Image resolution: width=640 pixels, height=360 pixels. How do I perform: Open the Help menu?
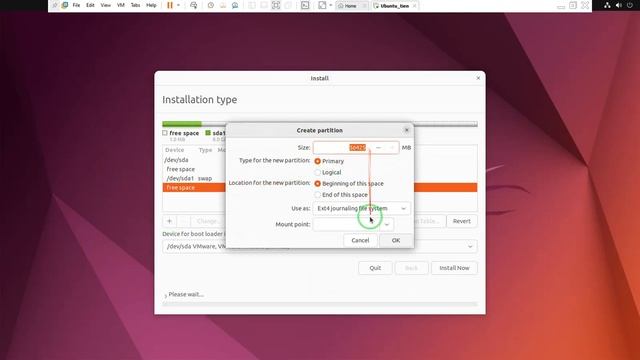pos(151,5)
